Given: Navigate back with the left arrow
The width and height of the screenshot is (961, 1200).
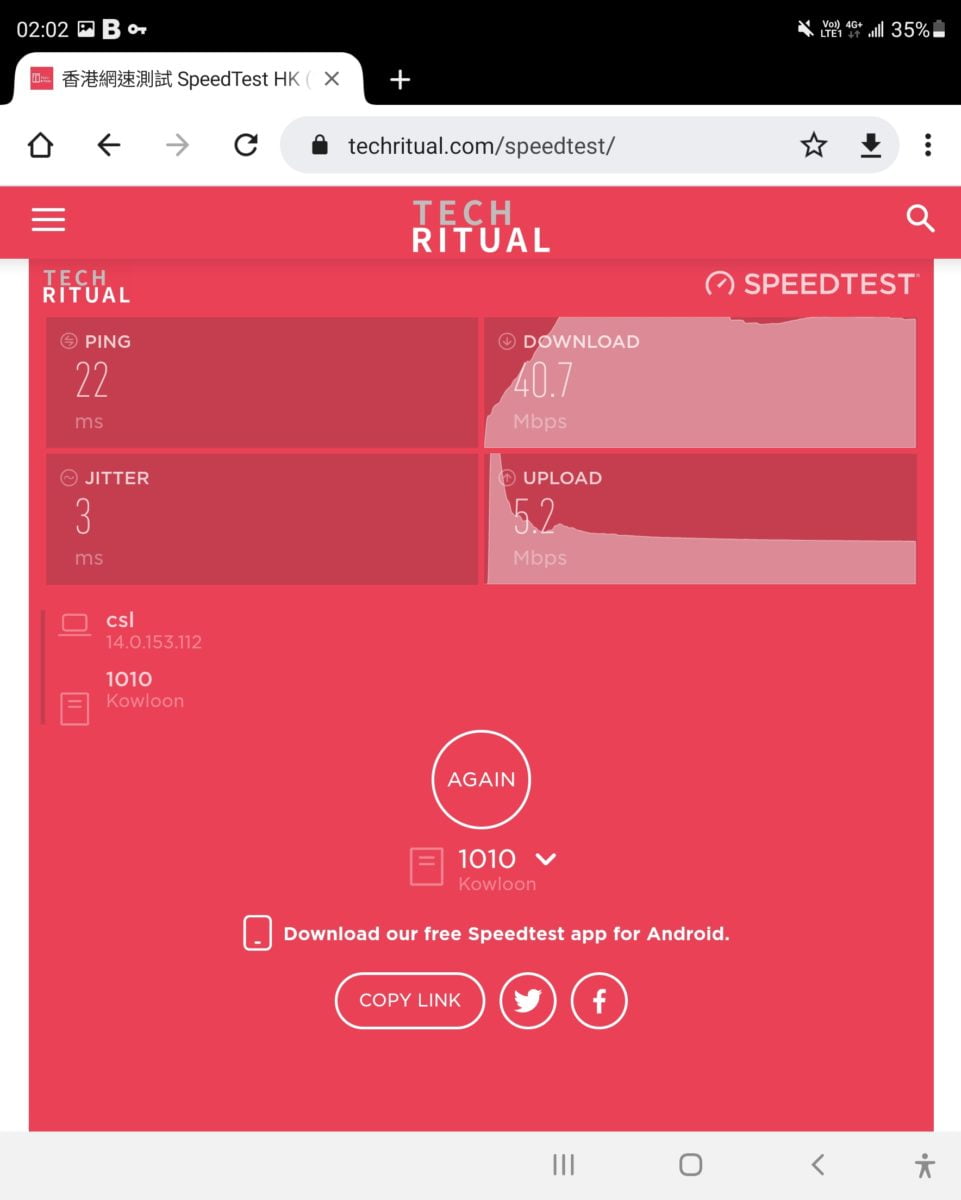Looking at the screenshot, I should 109,146.
